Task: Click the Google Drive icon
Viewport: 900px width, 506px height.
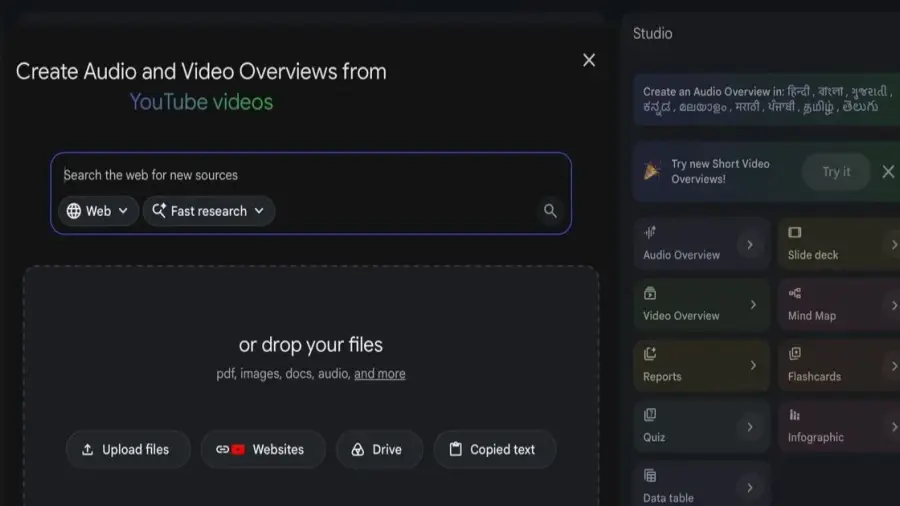Action: (358, 449)
